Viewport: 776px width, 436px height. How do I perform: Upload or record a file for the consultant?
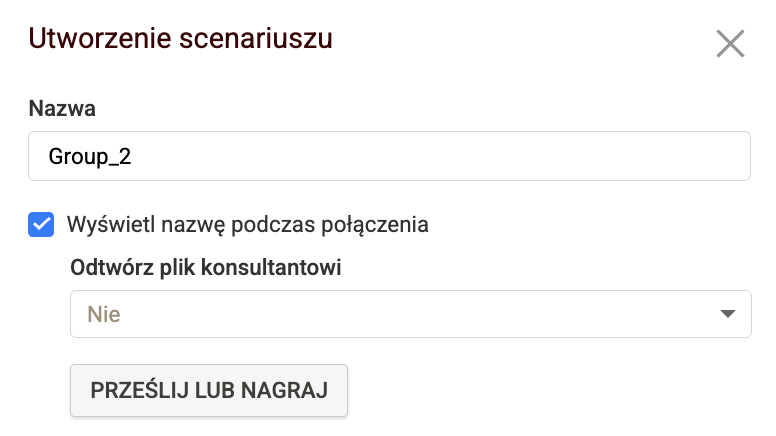[209, 390]
